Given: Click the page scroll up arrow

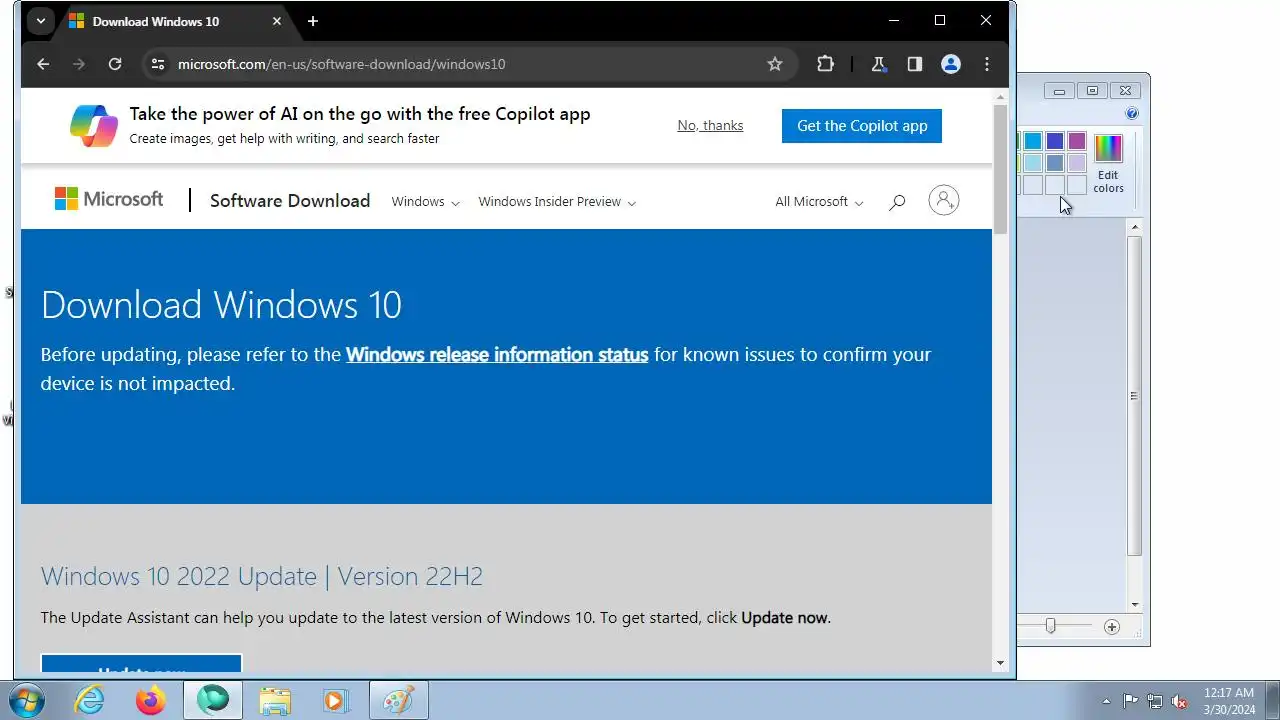Looking at the screenshot, I should point(1000,97).
